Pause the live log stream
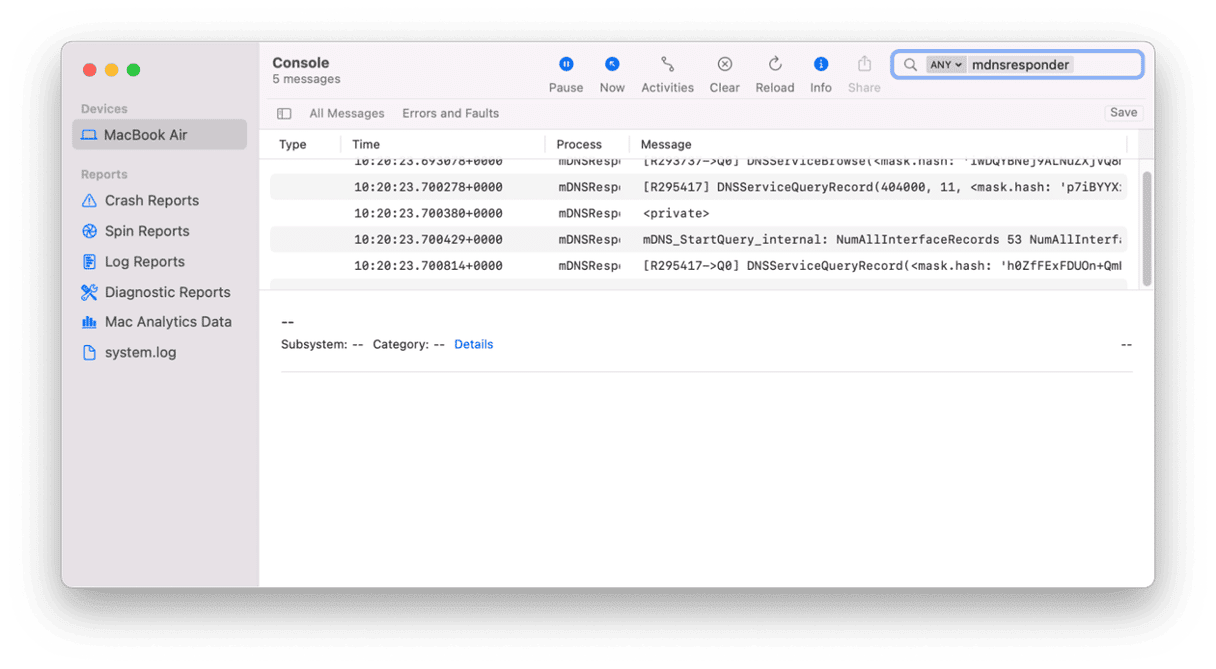Viewport: 1216px width, 669px height. pyautogui.click(x=566, y=74)
